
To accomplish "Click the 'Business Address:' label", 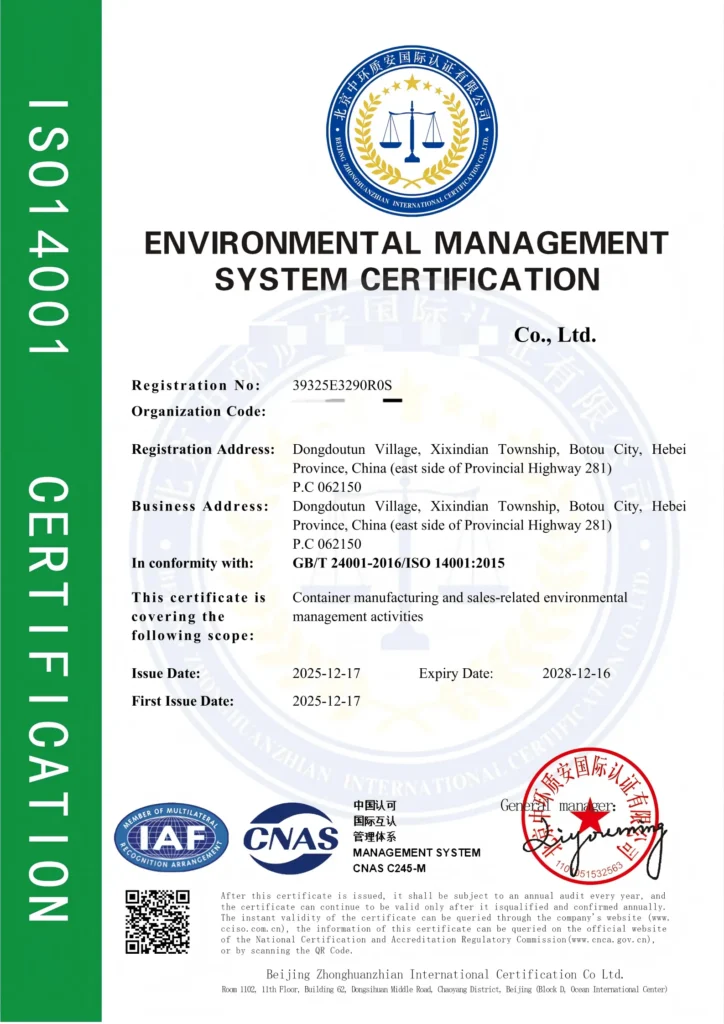I will 200,506.
